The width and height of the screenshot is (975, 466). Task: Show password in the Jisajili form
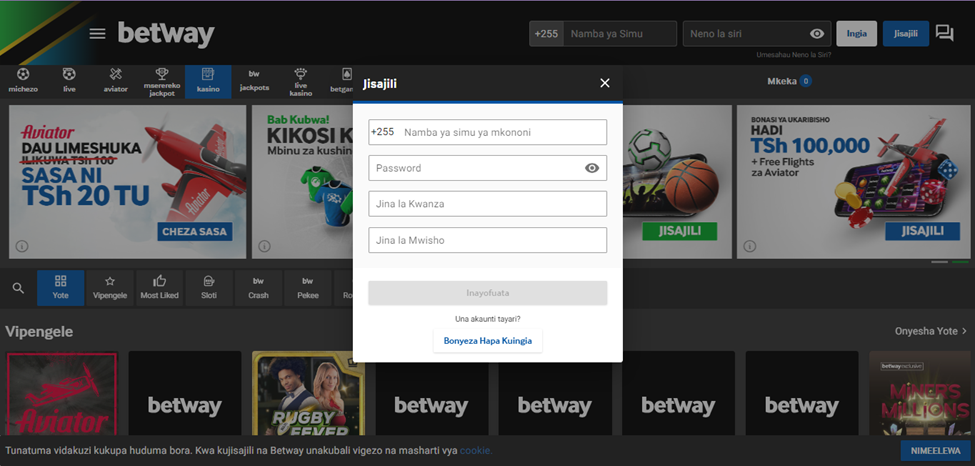pyautogui.click(x=592, y=168)
